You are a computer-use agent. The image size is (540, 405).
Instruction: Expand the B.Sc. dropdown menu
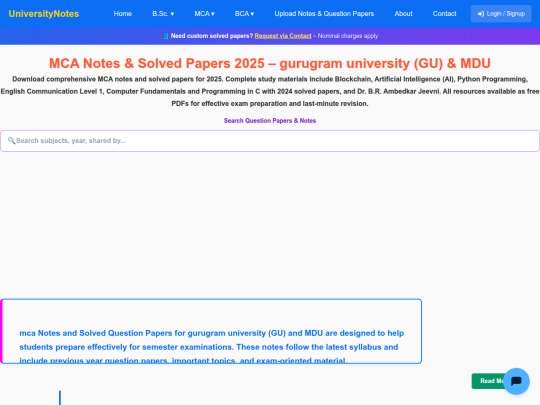(x=163, y=14)
